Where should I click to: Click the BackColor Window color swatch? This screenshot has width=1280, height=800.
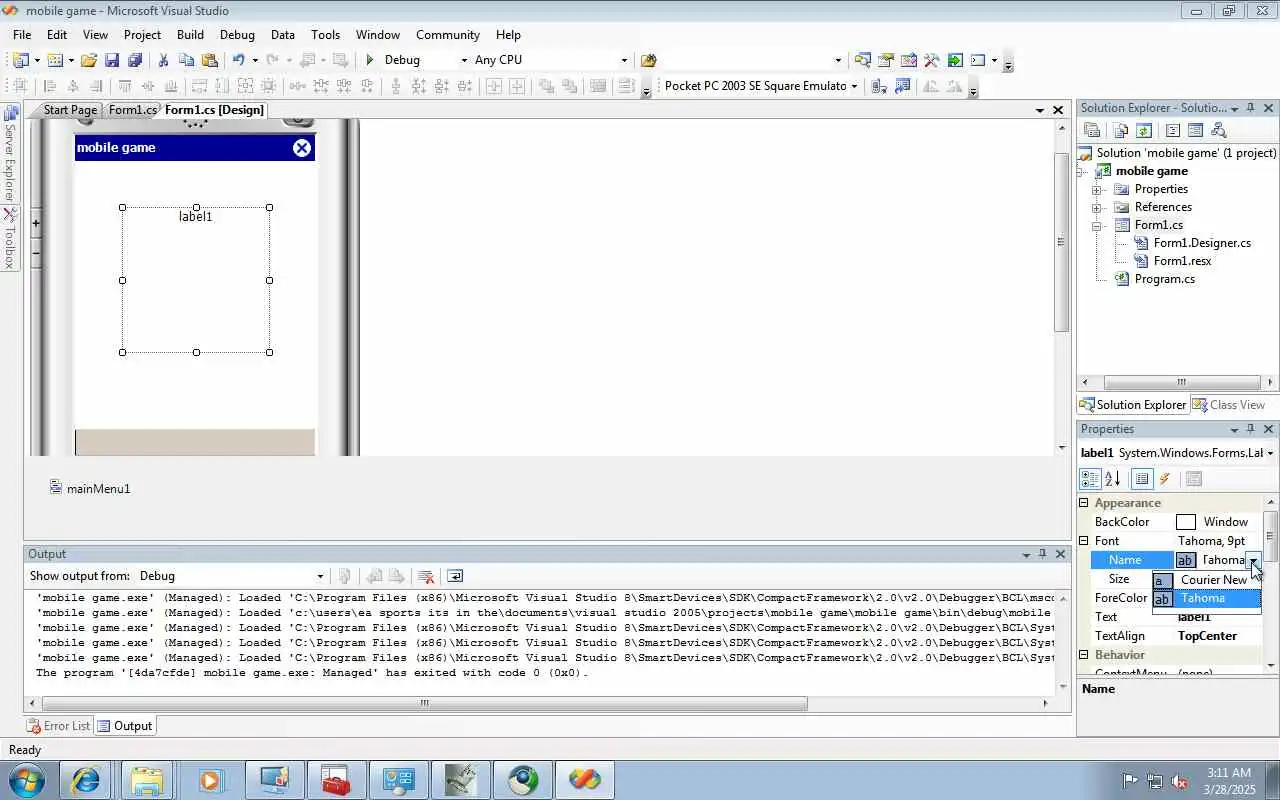[1186, 522]
